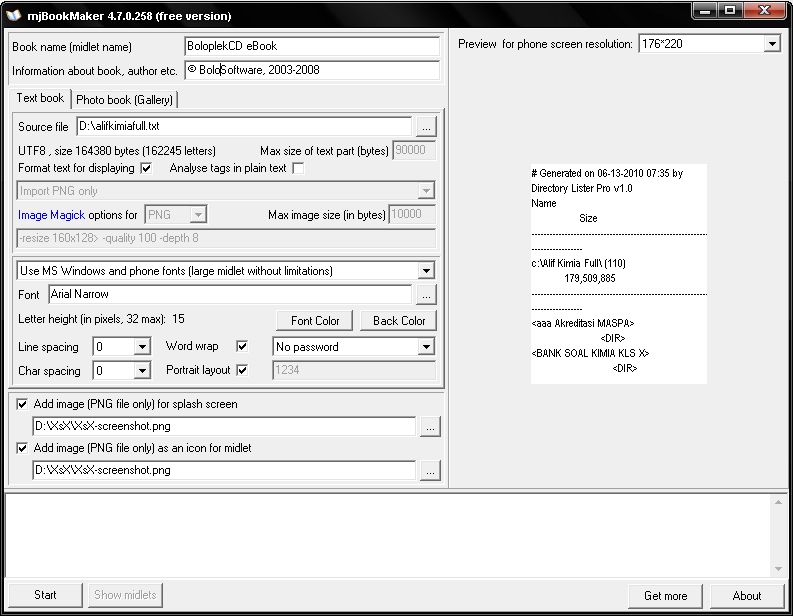Click the midlet icon image path field
Image resolution: width=793 pixels, height=616 pixels.
[224, 470]
